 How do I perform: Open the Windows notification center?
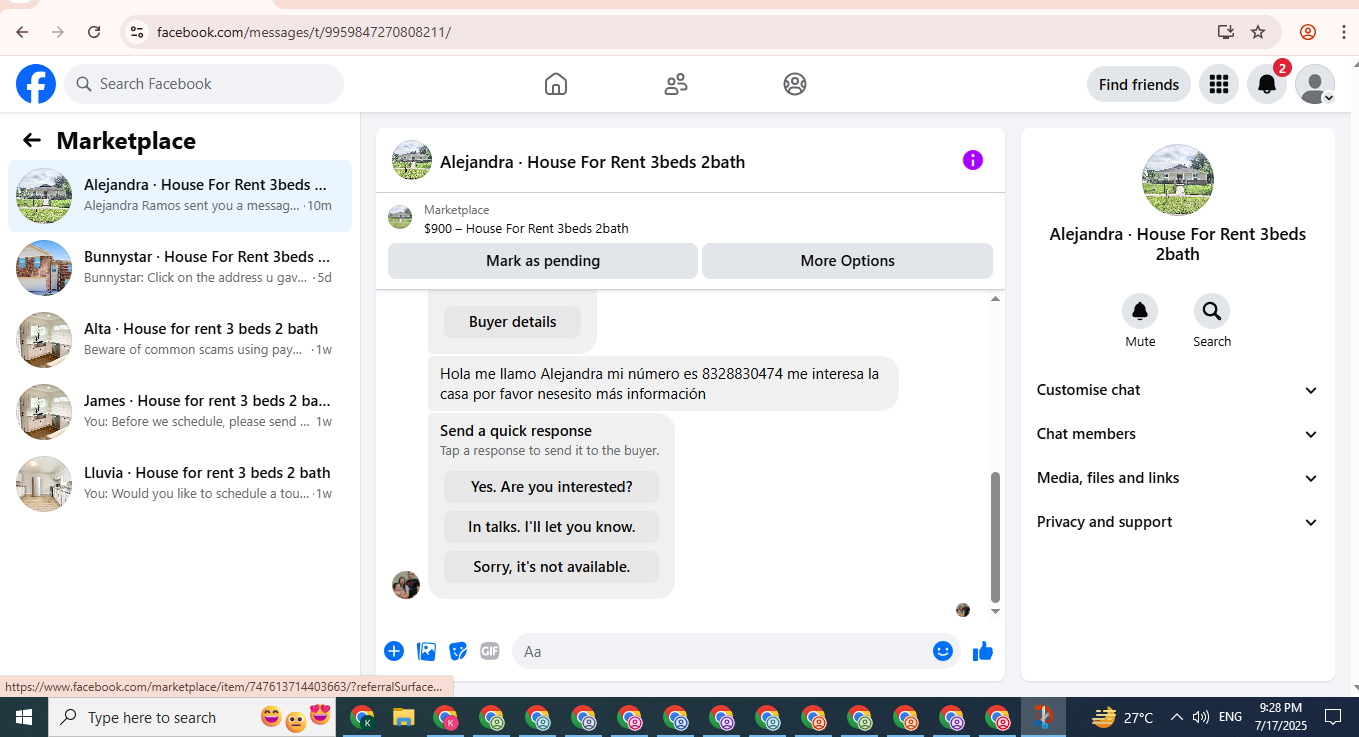coord(1333,717)
